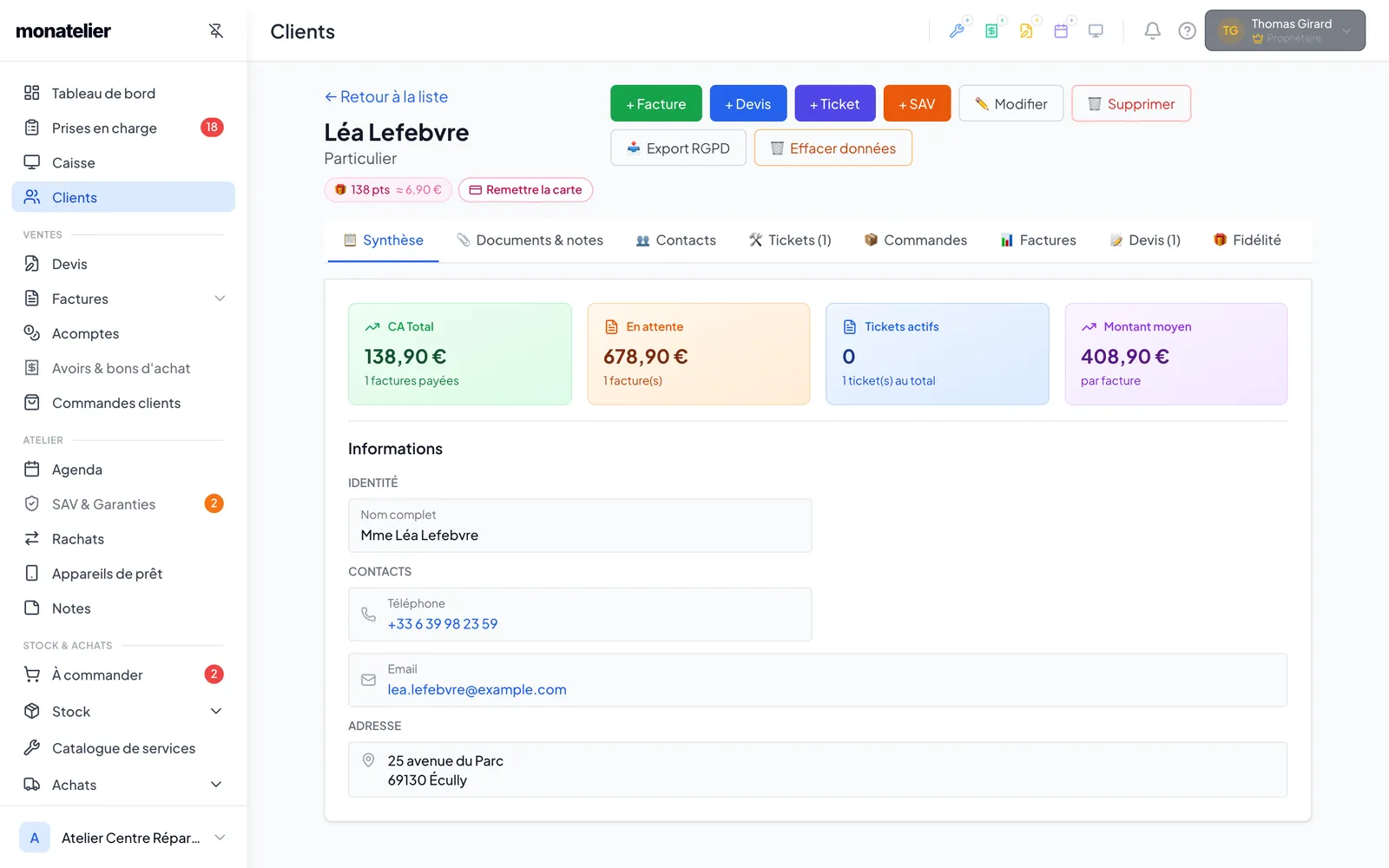Screen dimensions: 1389x868
Task: Click the map pin icon beside the address
Action: coord(368,760)
